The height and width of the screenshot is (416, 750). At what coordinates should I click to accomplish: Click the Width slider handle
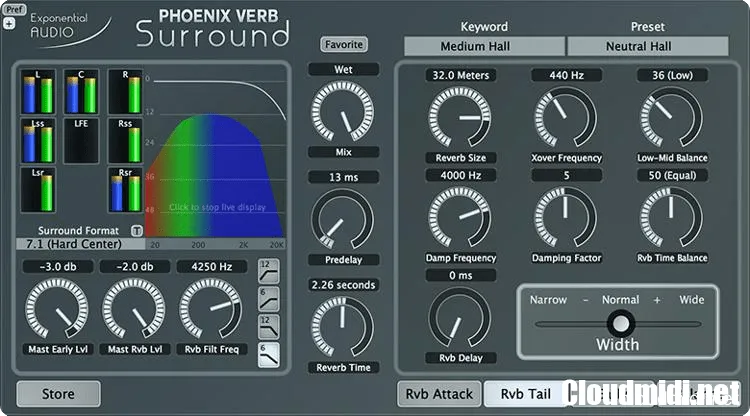pos(621,323)
